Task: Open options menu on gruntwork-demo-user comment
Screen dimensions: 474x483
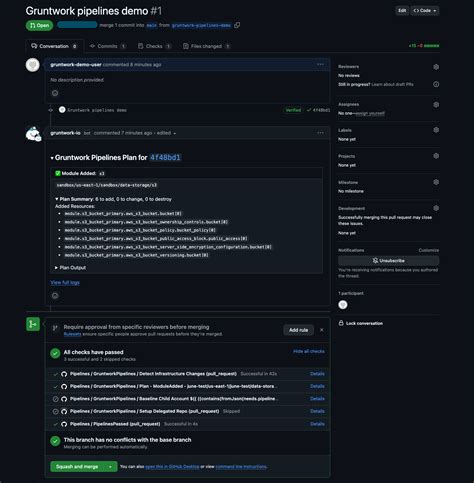Action: [320, 65]
